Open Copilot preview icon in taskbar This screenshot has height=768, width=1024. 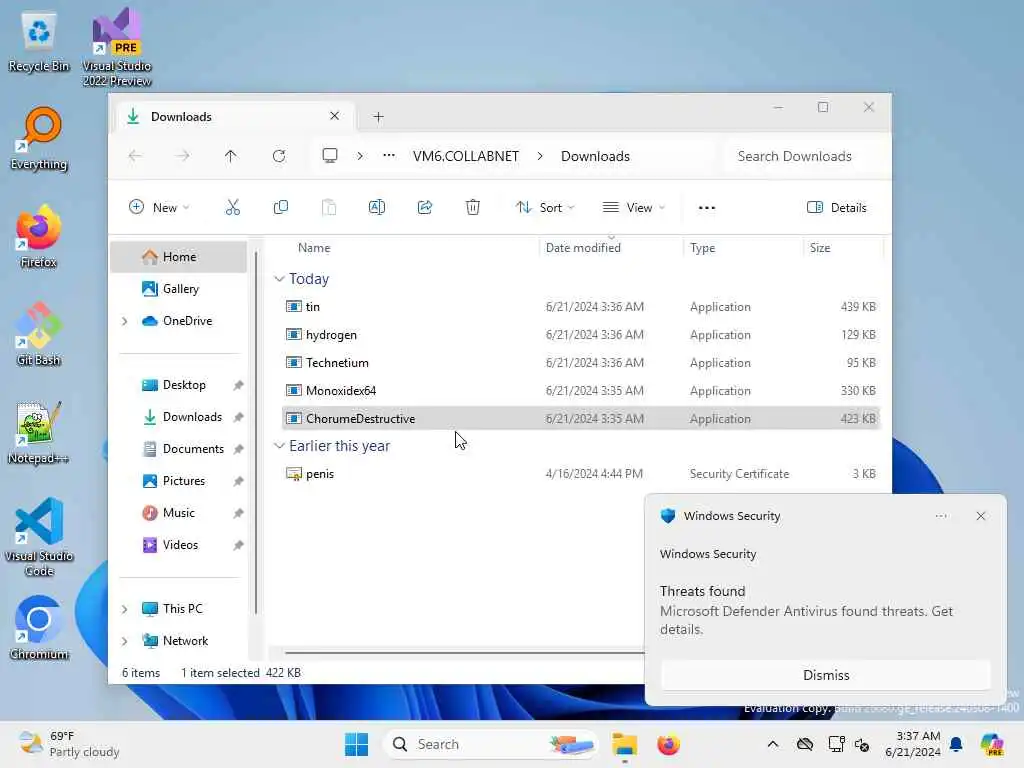pyautogui.click(x=992, y=744)
